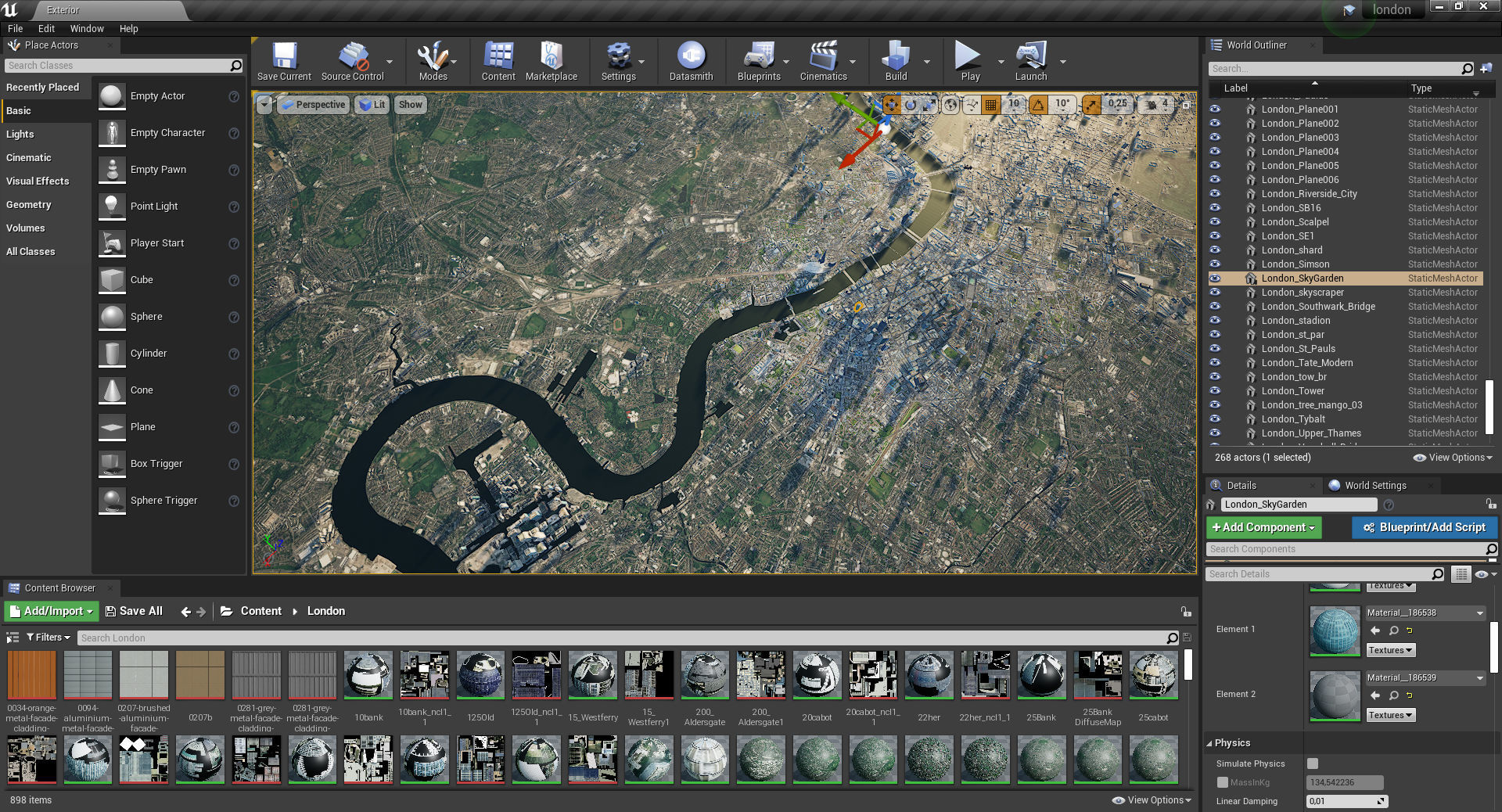Open help for Cylinder actor
The image size is (1502, 812).
233,354
